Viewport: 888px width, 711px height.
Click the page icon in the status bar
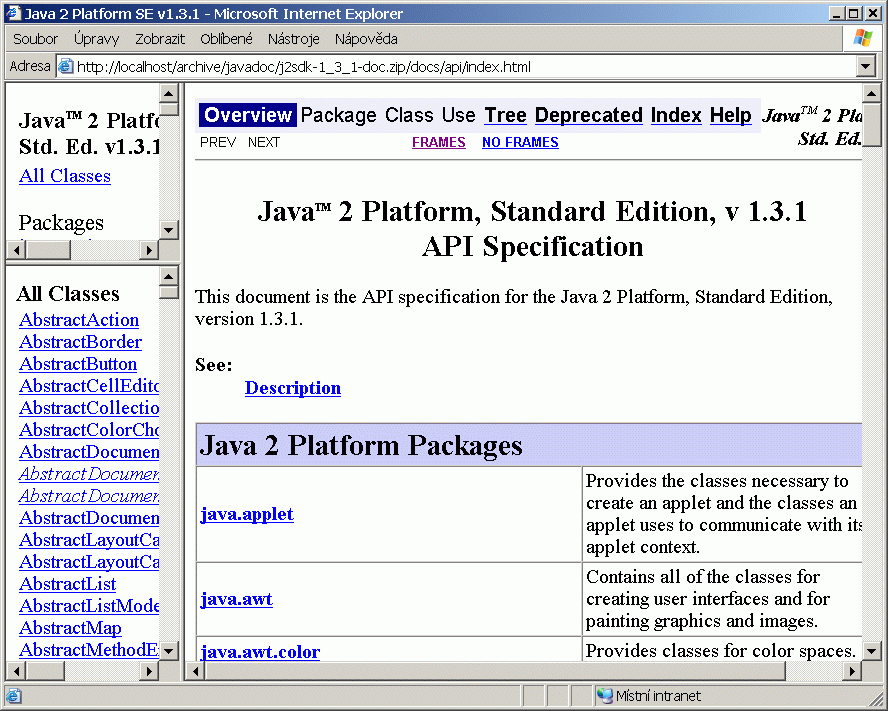point(14,696)
